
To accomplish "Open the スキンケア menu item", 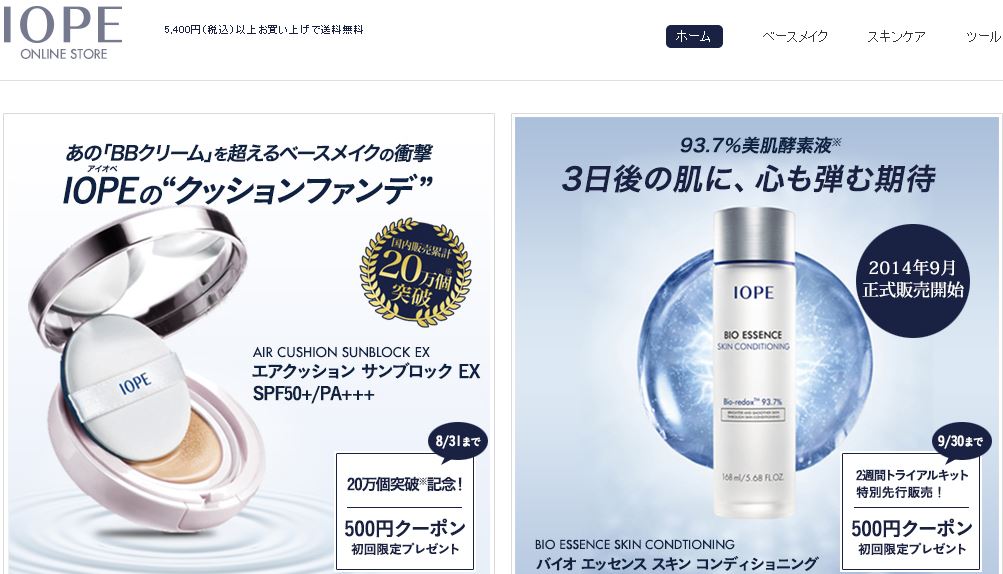I will point(896,36).
